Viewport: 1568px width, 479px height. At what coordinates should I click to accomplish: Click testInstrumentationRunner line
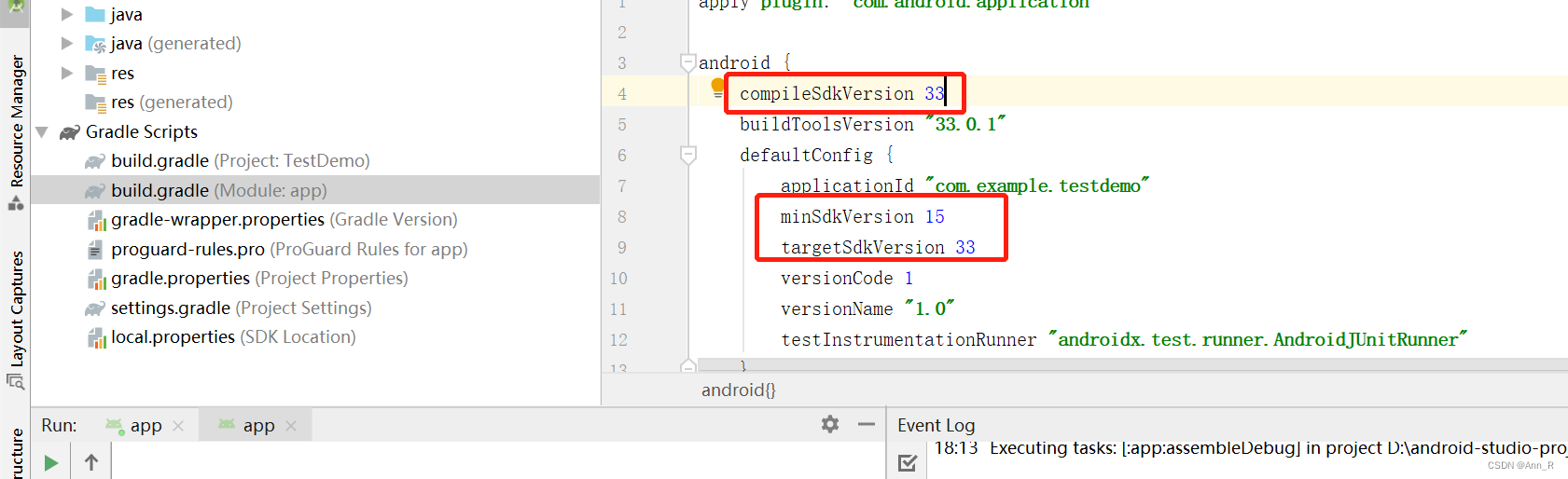point(1124,339)
